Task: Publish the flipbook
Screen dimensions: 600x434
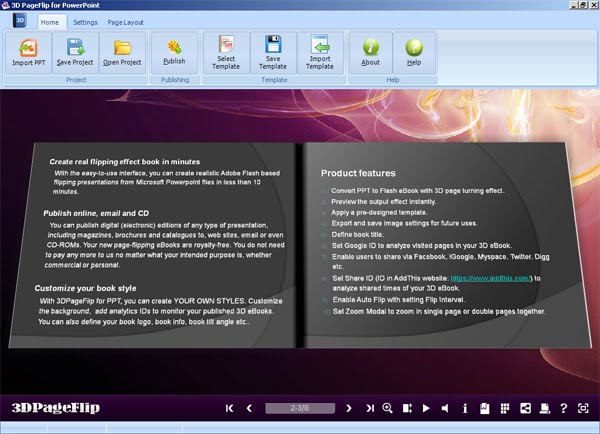Action: coord(174,53)
